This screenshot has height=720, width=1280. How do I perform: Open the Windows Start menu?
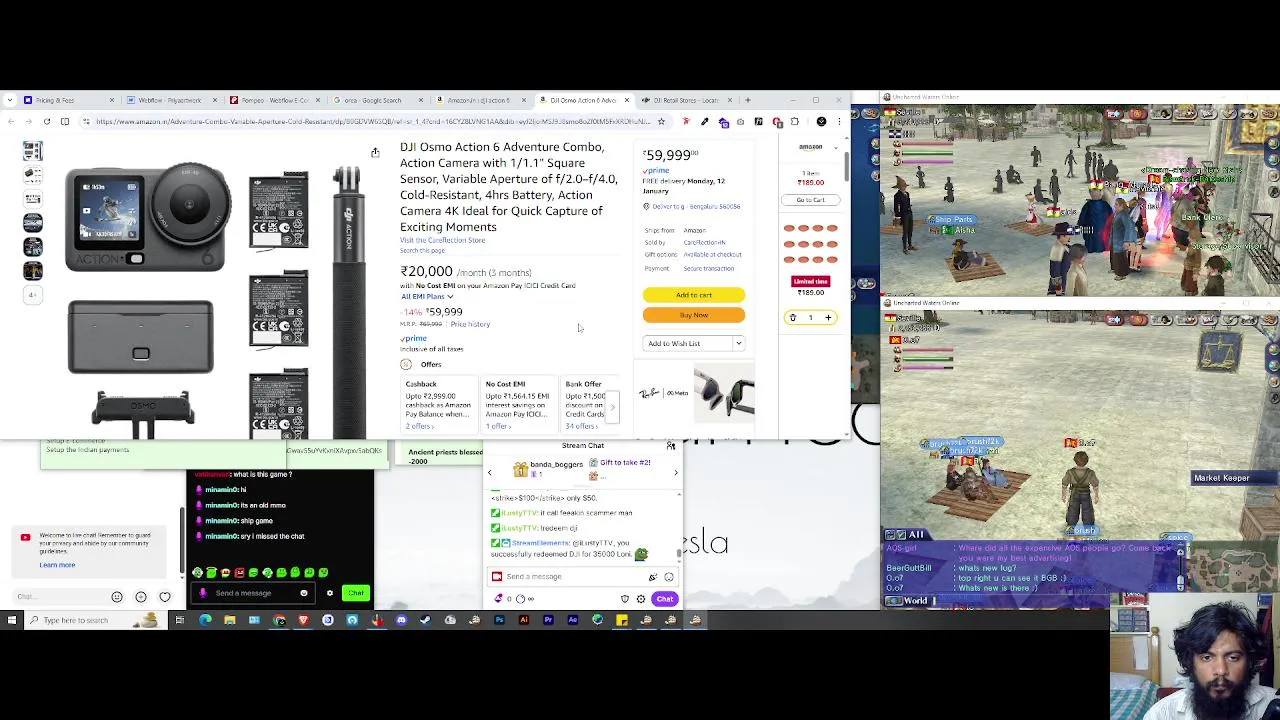point(11,620)
